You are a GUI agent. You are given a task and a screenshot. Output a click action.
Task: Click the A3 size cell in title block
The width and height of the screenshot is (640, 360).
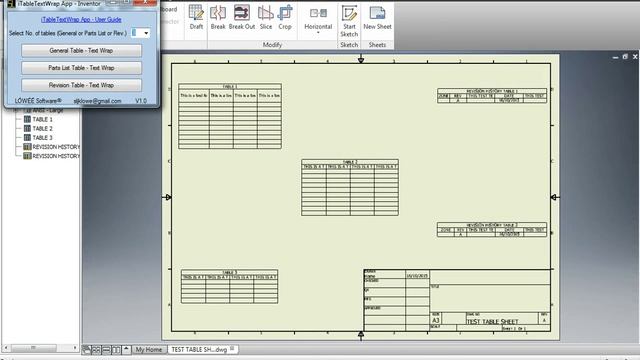click(x=436, y=320)
